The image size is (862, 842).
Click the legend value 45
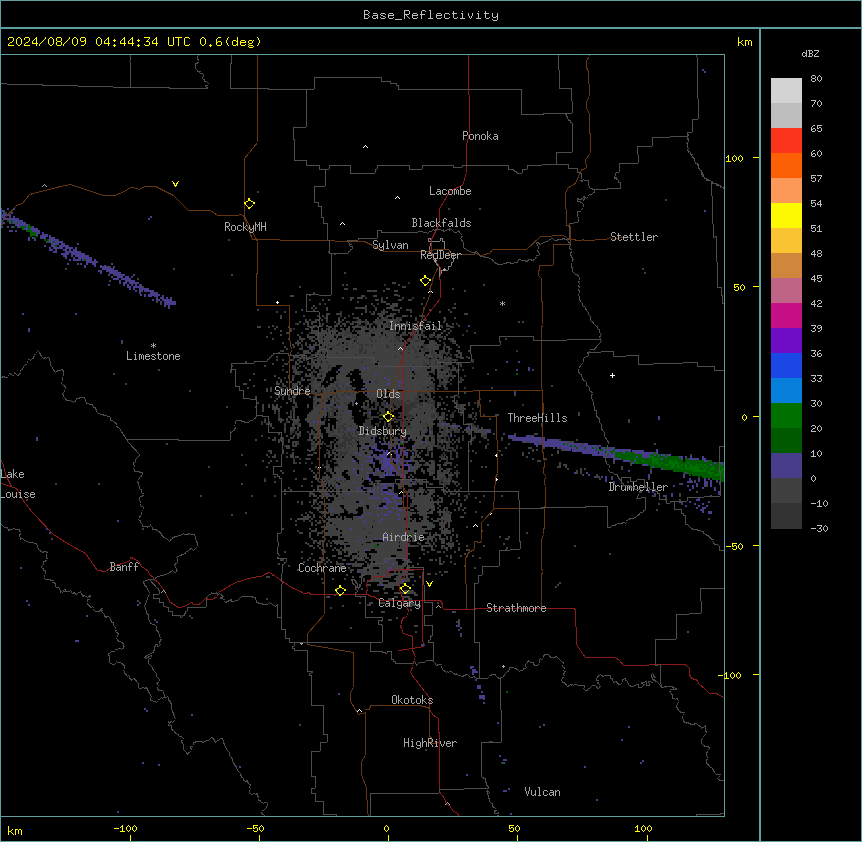(816, 279)
